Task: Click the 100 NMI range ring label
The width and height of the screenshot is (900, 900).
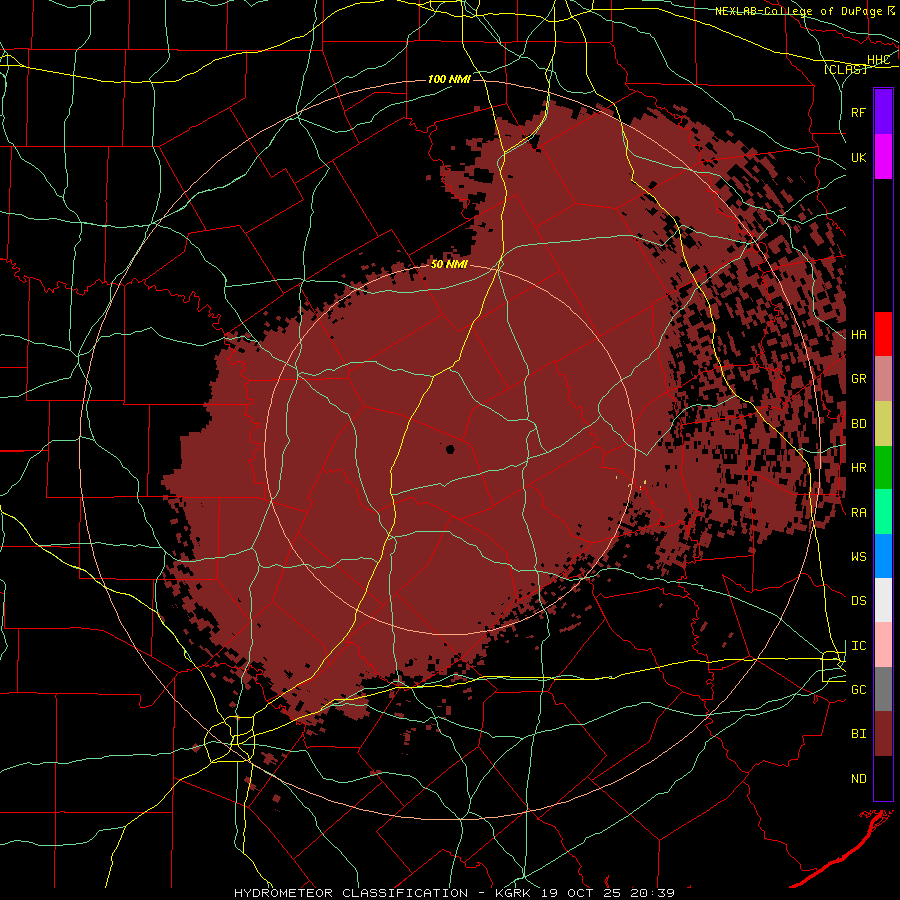Action: (x=449, y=79)
